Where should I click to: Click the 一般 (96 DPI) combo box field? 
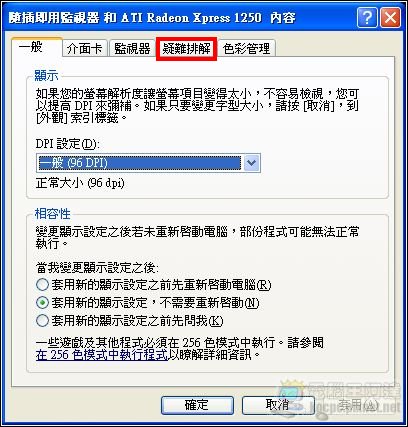(x=148, y=163)
